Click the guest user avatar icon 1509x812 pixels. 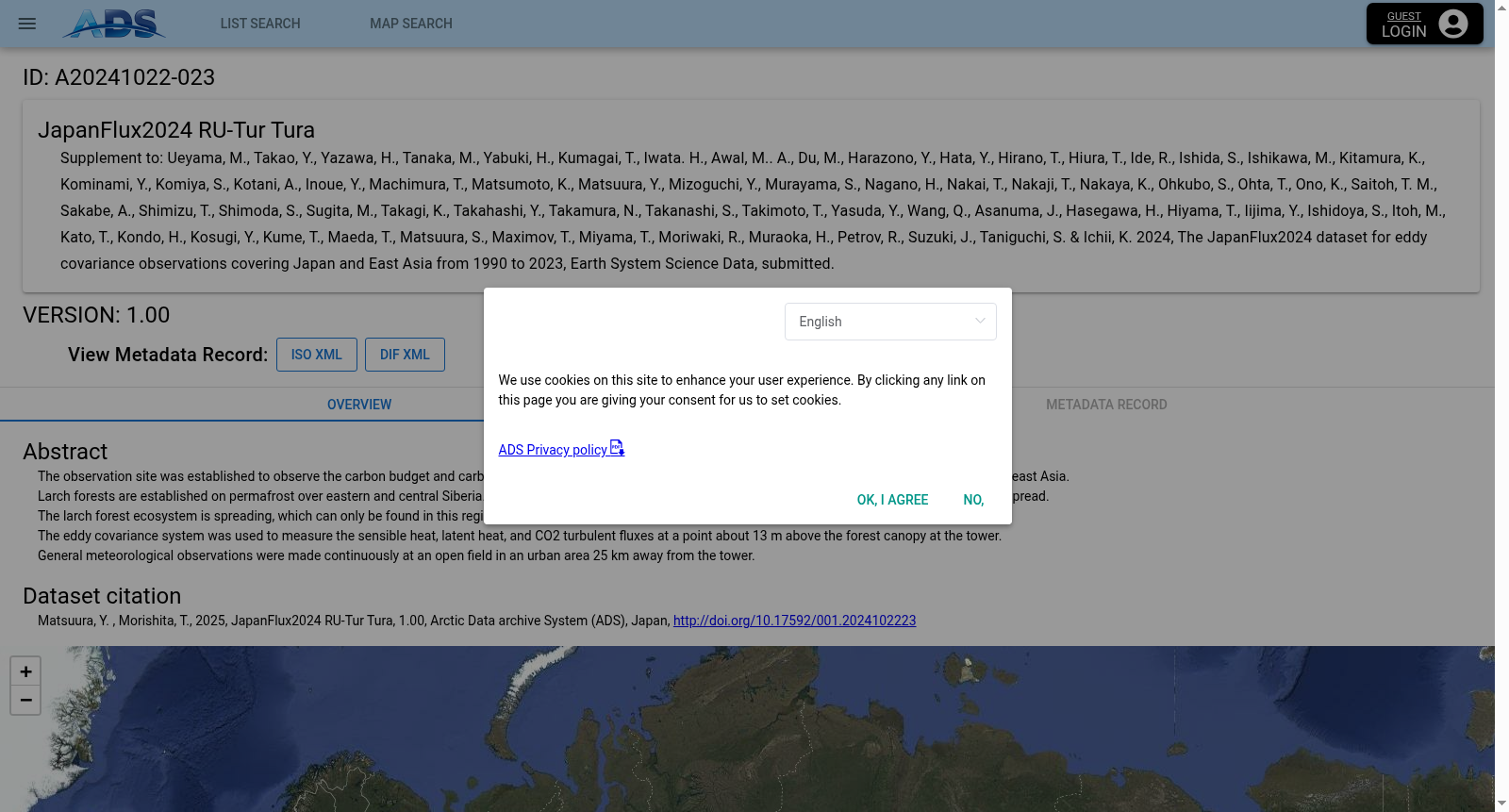pos(1453,24)
